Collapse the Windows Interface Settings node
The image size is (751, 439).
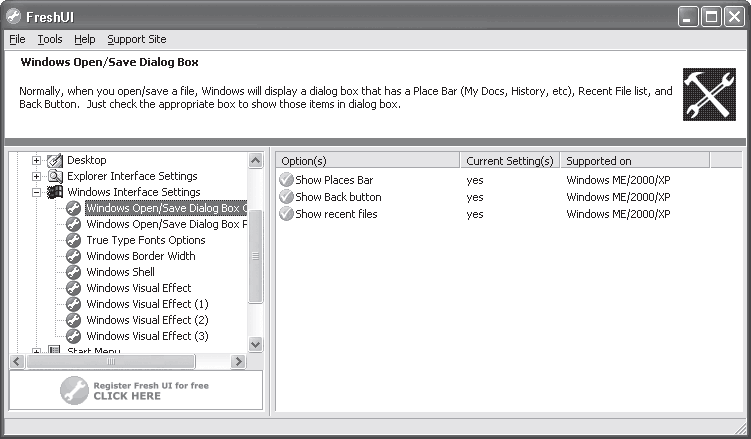point(36,192)
